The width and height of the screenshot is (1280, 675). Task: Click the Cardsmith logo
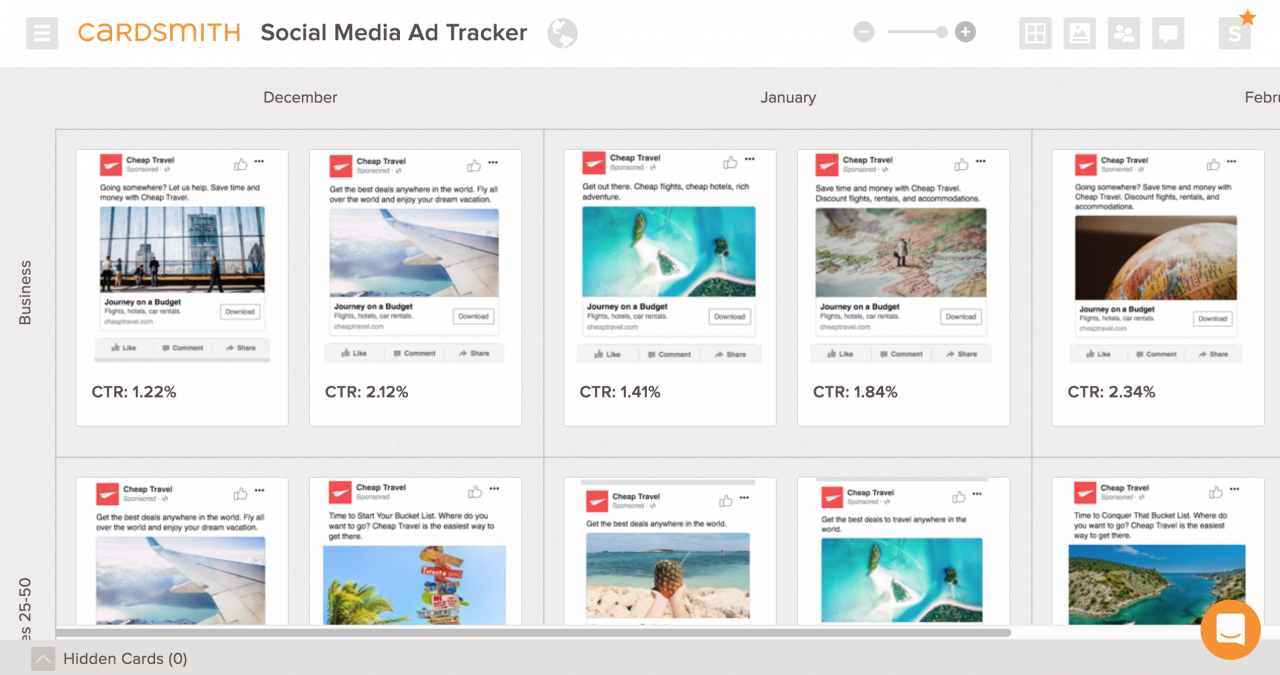coord(159,33)
